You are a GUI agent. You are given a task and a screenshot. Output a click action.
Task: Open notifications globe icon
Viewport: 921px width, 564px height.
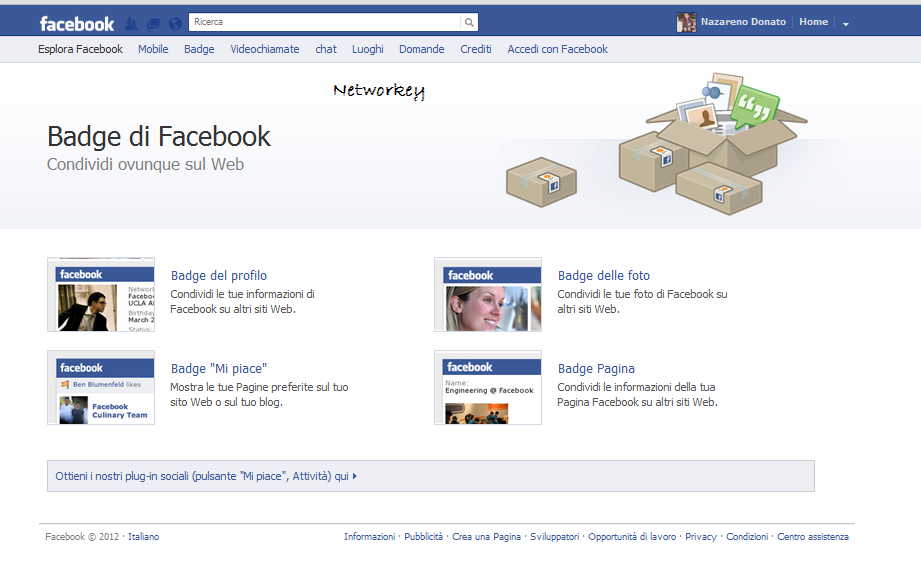[x=175, y=24]
